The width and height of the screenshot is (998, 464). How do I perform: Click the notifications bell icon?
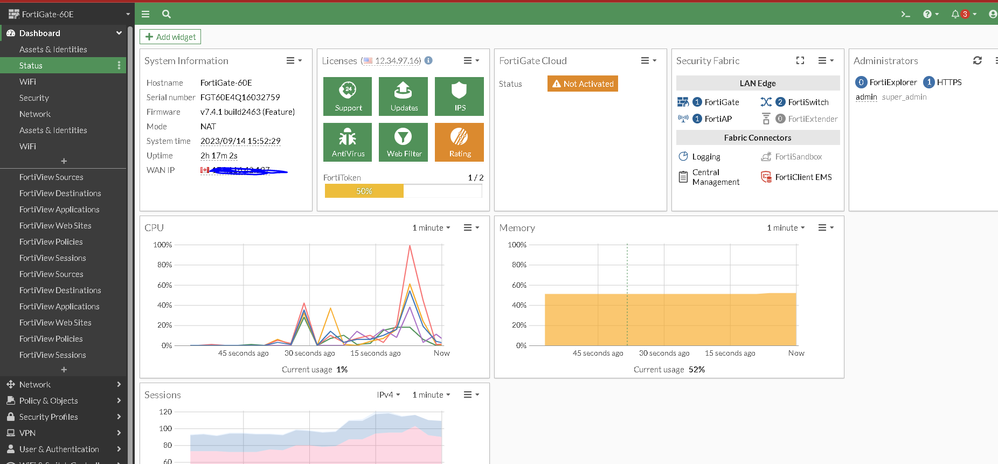955,14
